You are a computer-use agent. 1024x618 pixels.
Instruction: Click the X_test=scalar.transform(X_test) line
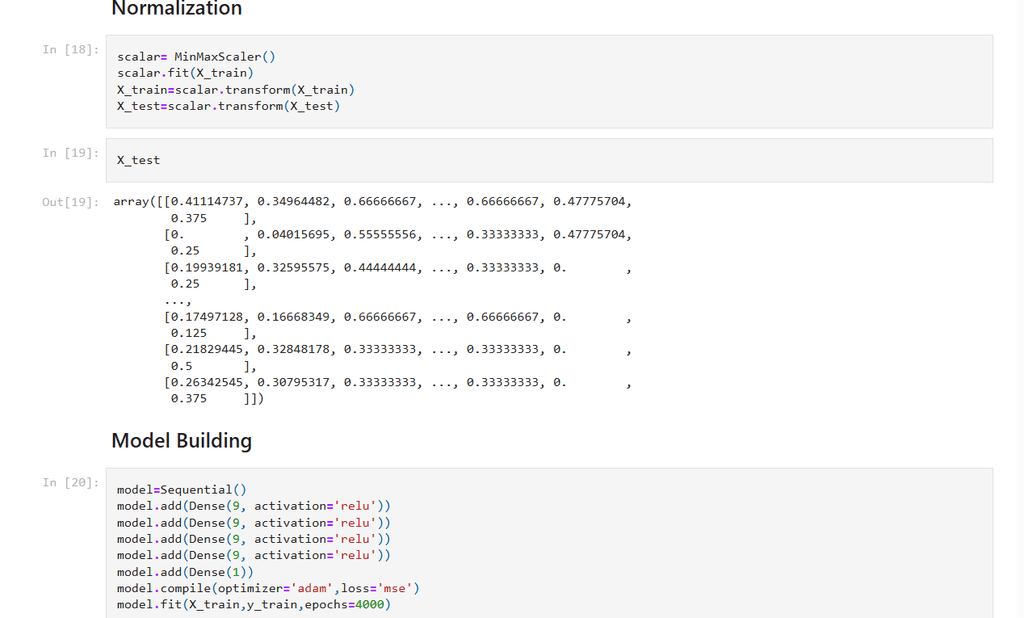228,106
